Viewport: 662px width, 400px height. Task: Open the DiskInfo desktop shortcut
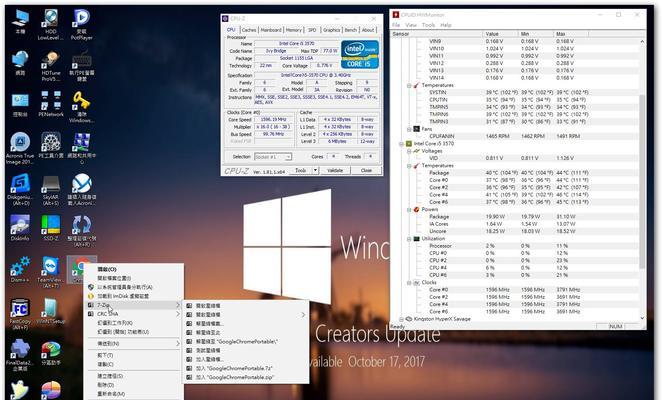coord(20,228)
